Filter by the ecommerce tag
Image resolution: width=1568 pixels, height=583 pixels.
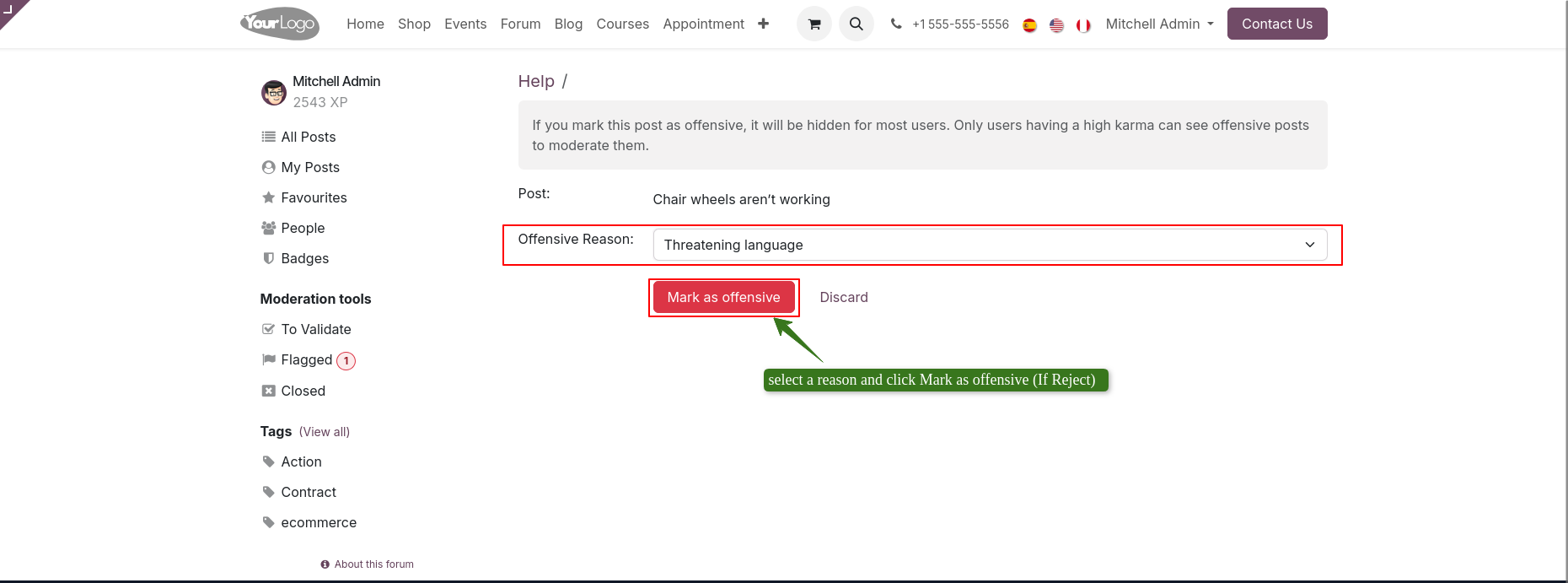(x=318, y=522)
